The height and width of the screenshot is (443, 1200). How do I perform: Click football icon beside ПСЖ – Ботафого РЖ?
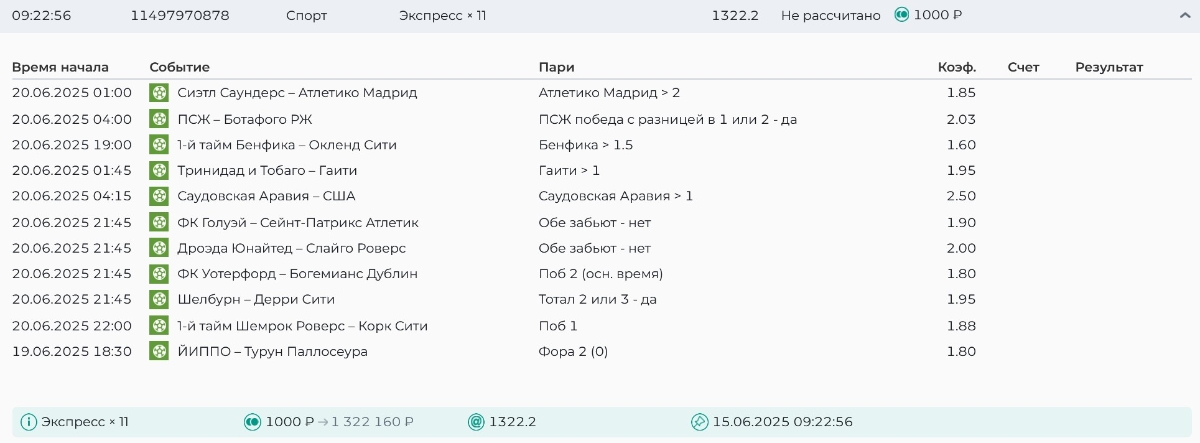pos(159,119)
